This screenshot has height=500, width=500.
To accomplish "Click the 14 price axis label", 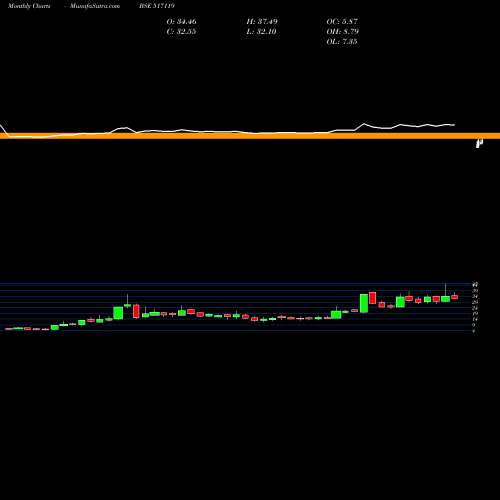I will [x=475, y=319].
